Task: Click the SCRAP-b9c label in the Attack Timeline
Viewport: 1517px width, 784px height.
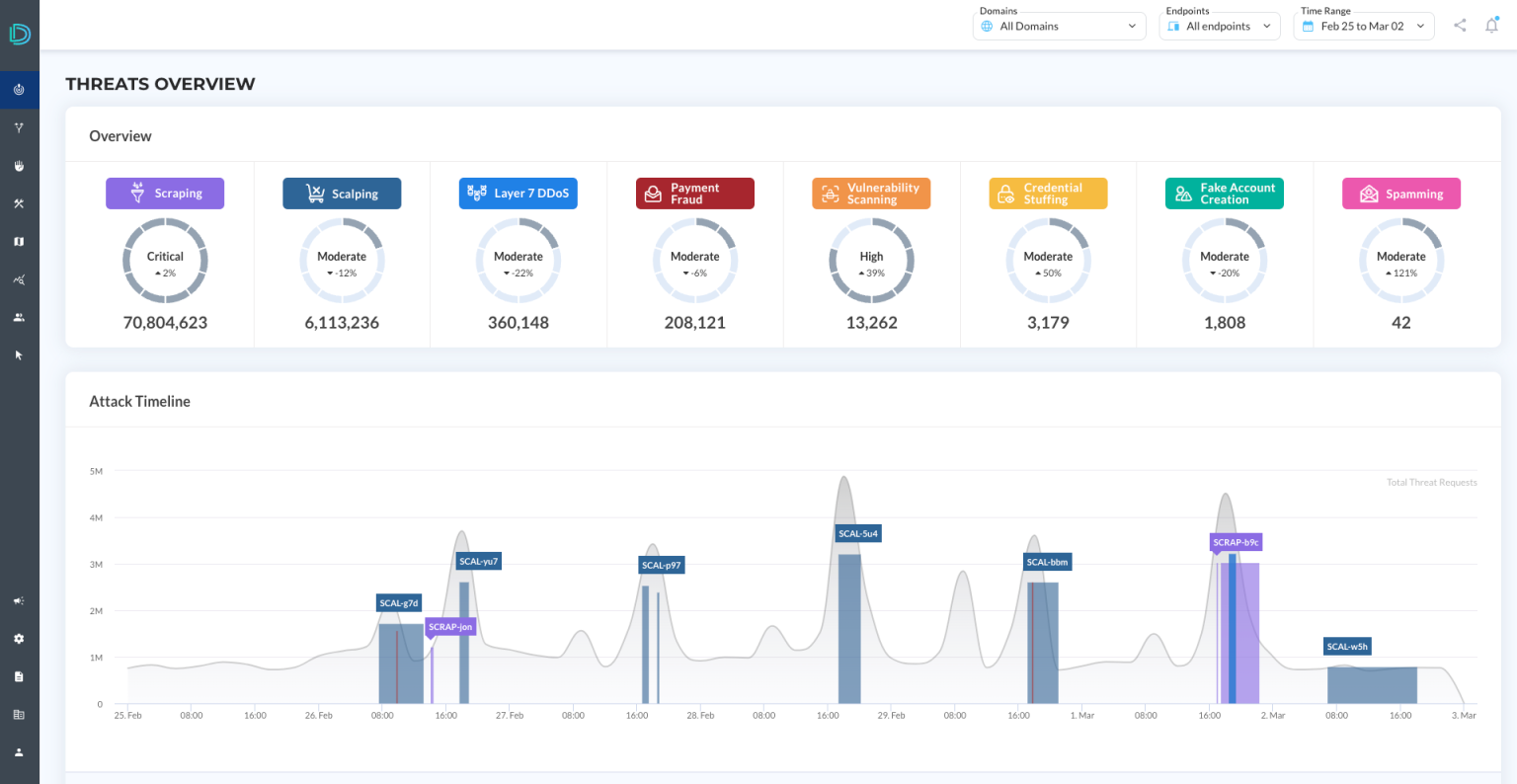Action: [1236, 543]
